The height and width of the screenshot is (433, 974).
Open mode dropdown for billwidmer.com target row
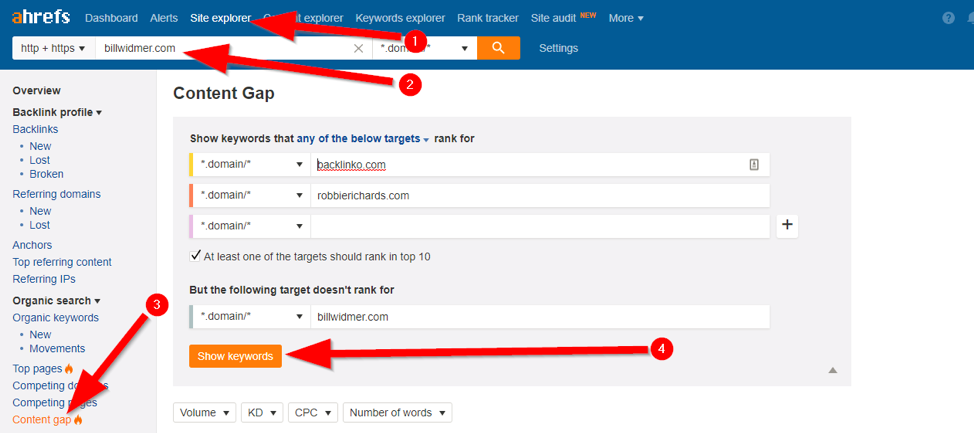[252, 316]
